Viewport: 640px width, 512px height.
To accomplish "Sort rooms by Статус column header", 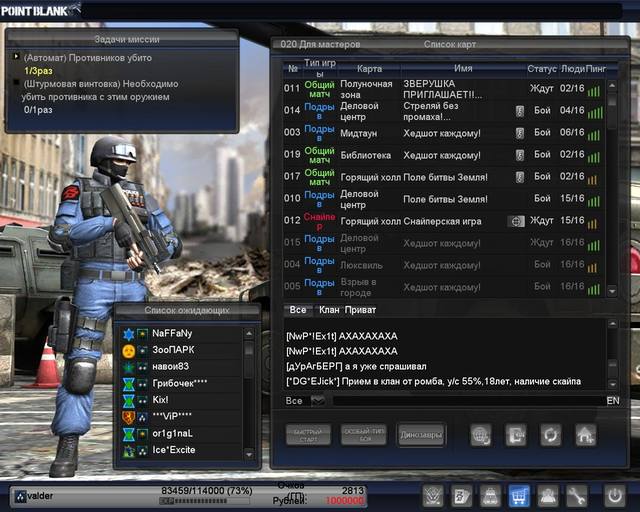I will [542, 69].
